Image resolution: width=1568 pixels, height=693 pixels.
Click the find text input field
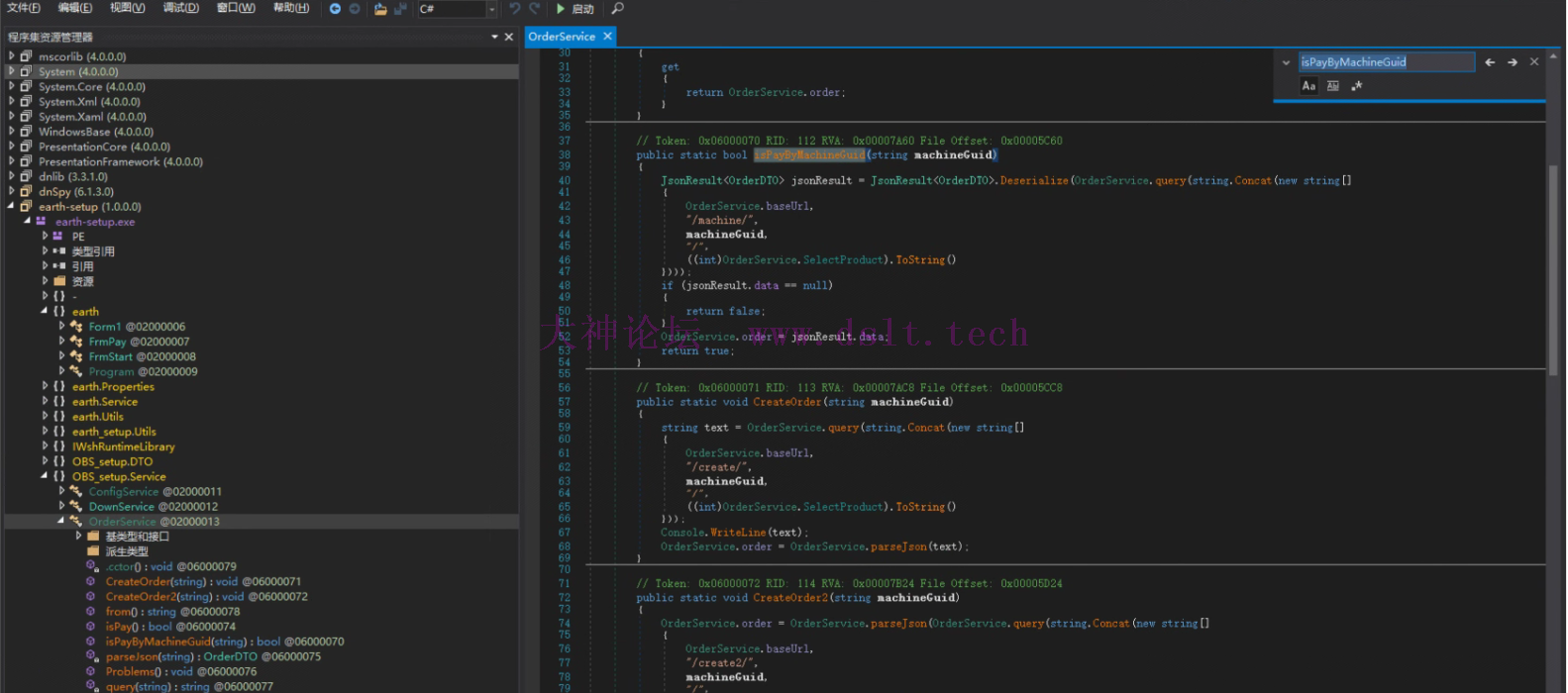[x=1385, y=62]
